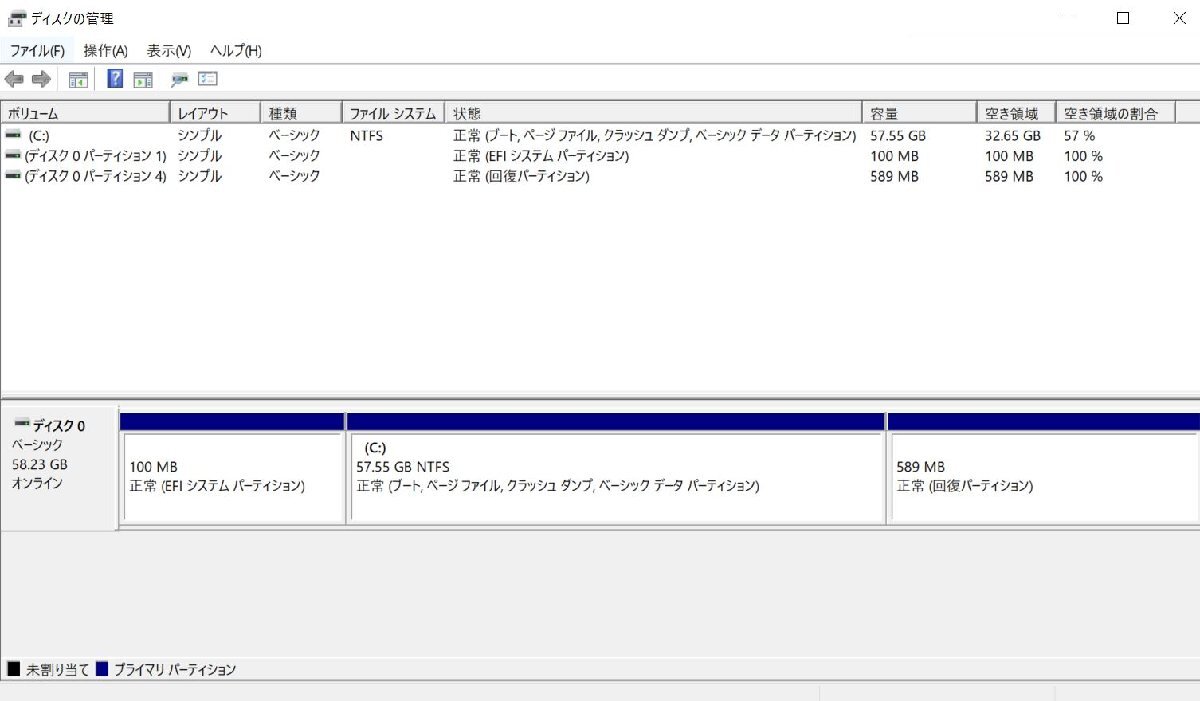Click the NTFS file system cell
The height and width of the screenshot is (701, 1200).
[366, 134]
